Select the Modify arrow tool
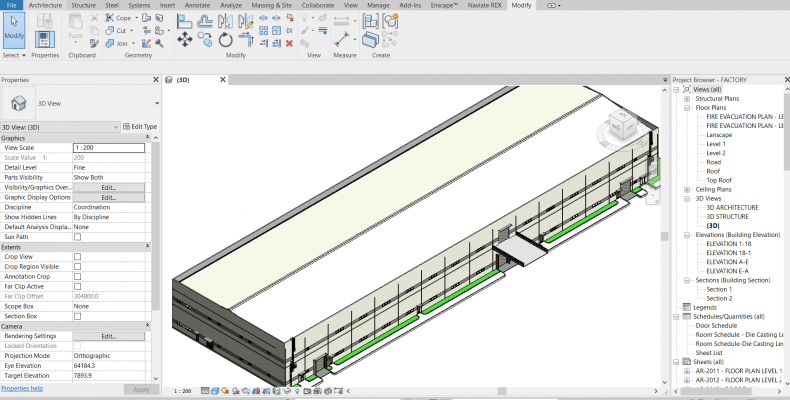 (14, 32)
